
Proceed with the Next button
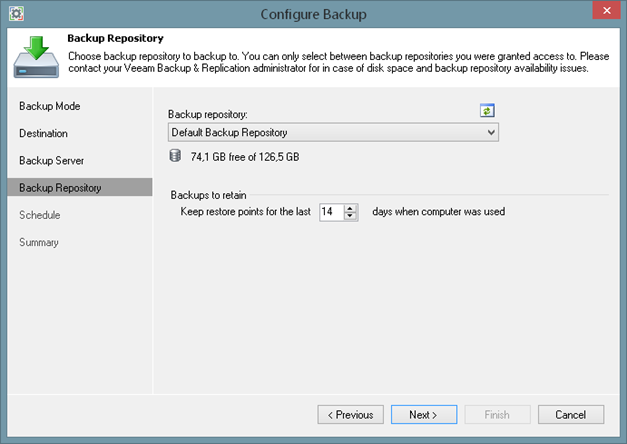click(423, 414)
